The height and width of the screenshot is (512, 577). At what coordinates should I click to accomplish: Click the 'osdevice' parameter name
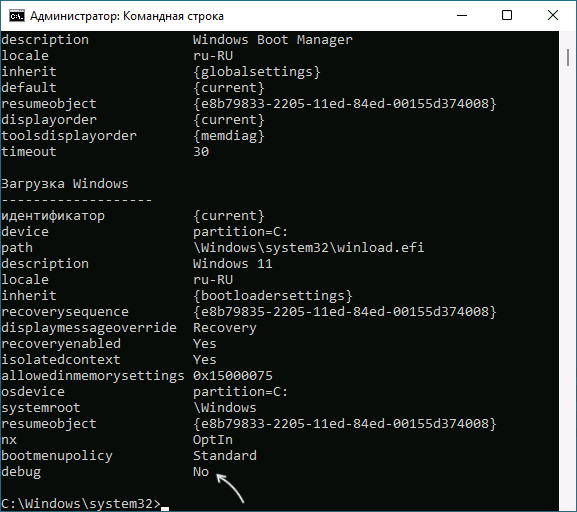[x=33, y=392]
